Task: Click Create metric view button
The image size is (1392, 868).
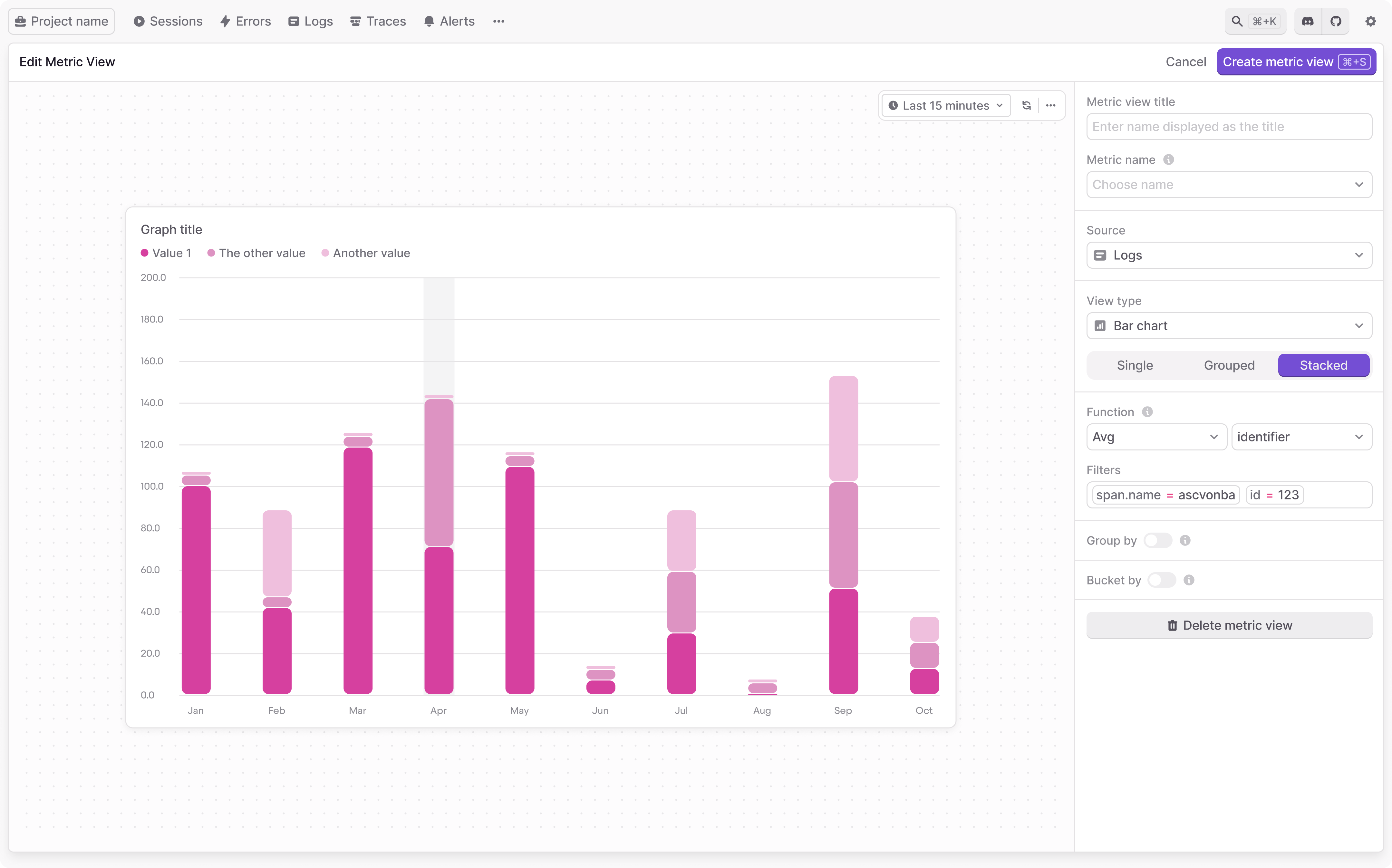Action: 1296,62
